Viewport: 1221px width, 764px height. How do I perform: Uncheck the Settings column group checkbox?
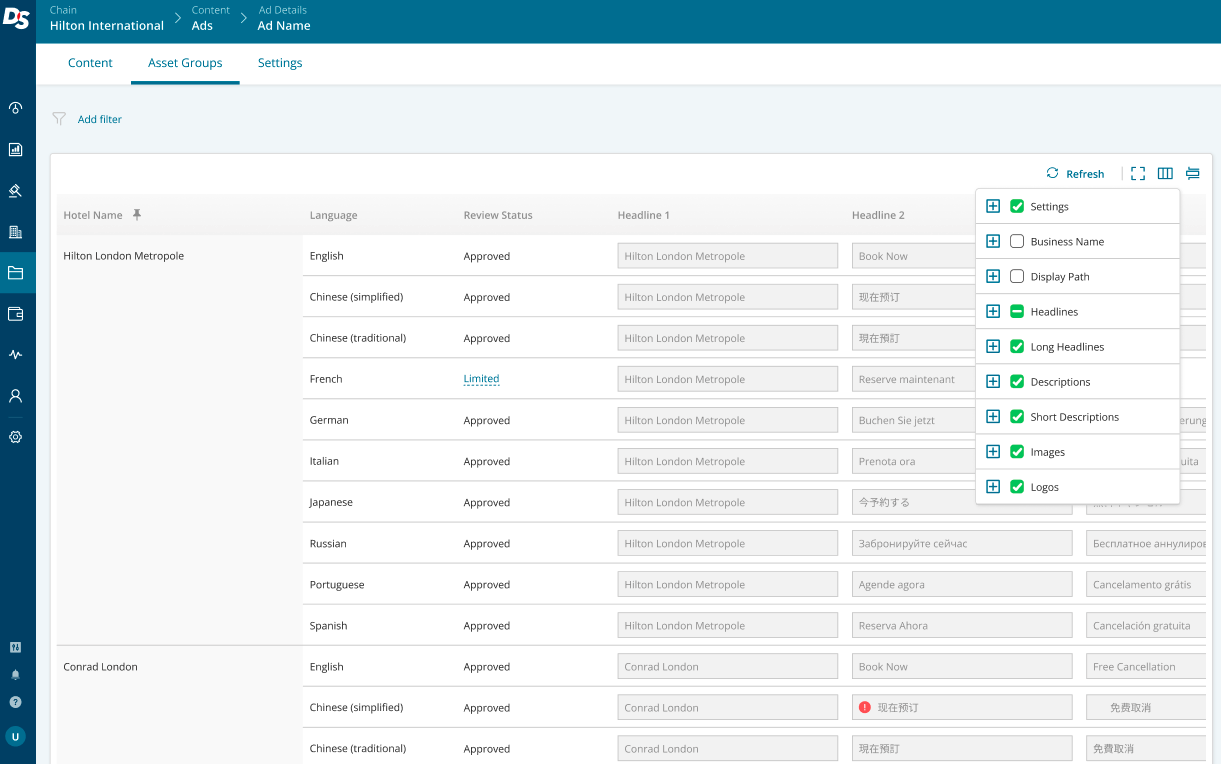(x=1017, y=206)
